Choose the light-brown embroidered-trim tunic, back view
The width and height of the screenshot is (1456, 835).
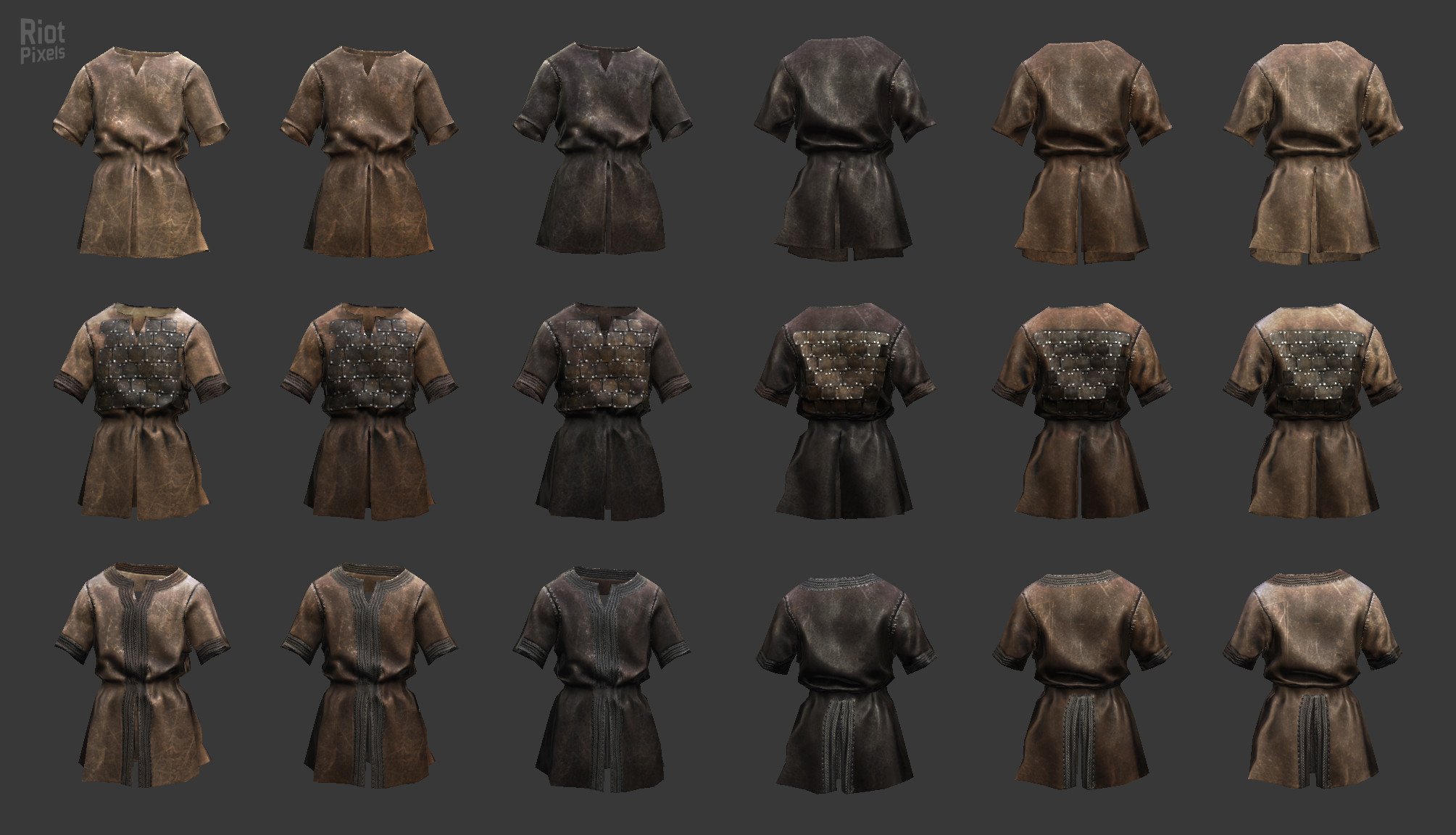(1313, 678)
